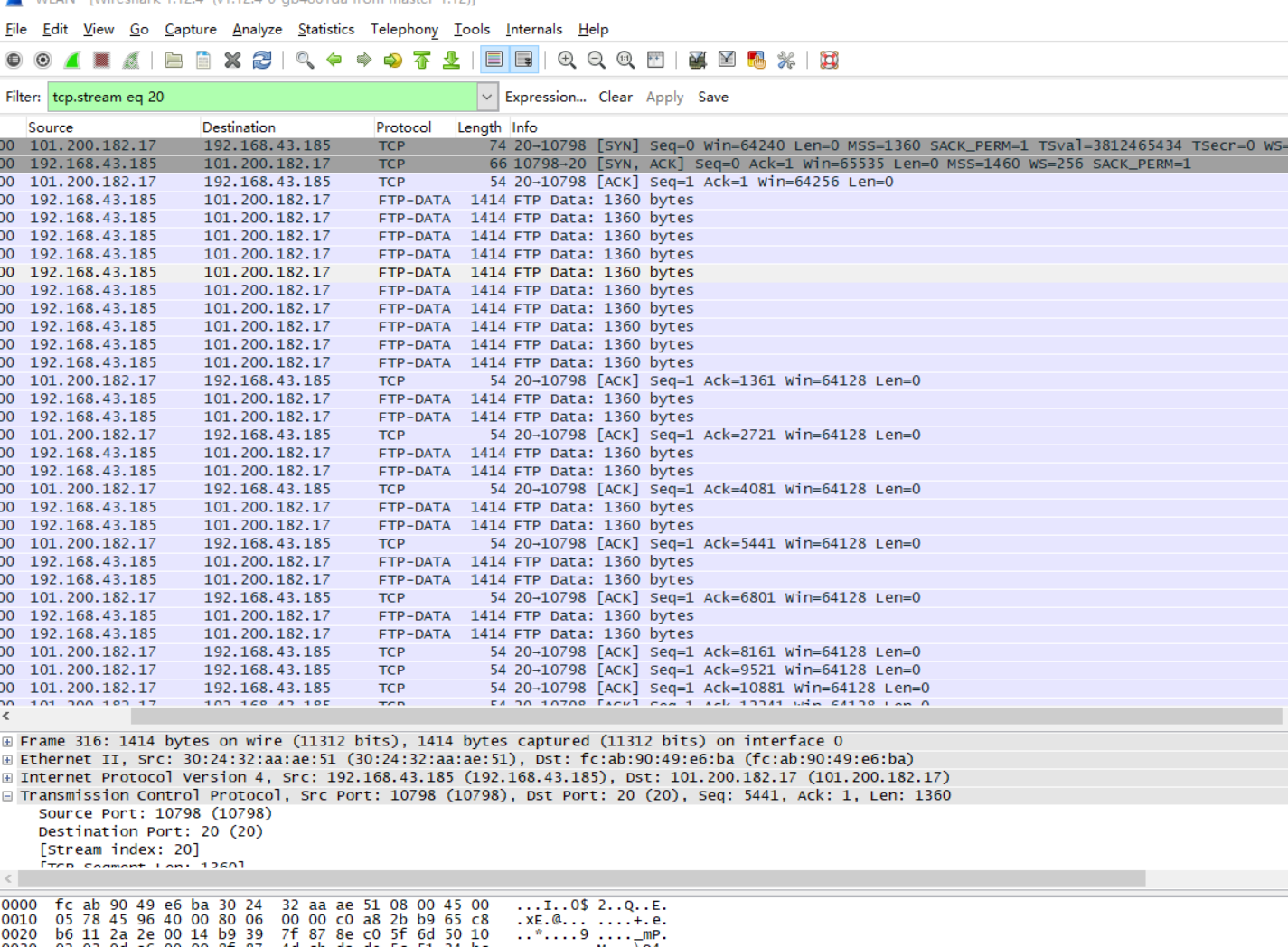
Task: Open the coloring rules editor
Action: 757,60
